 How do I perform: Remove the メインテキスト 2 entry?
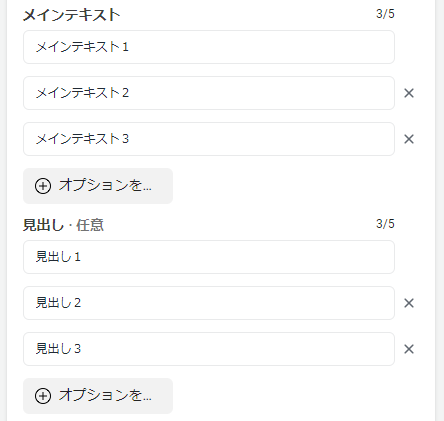409,93
